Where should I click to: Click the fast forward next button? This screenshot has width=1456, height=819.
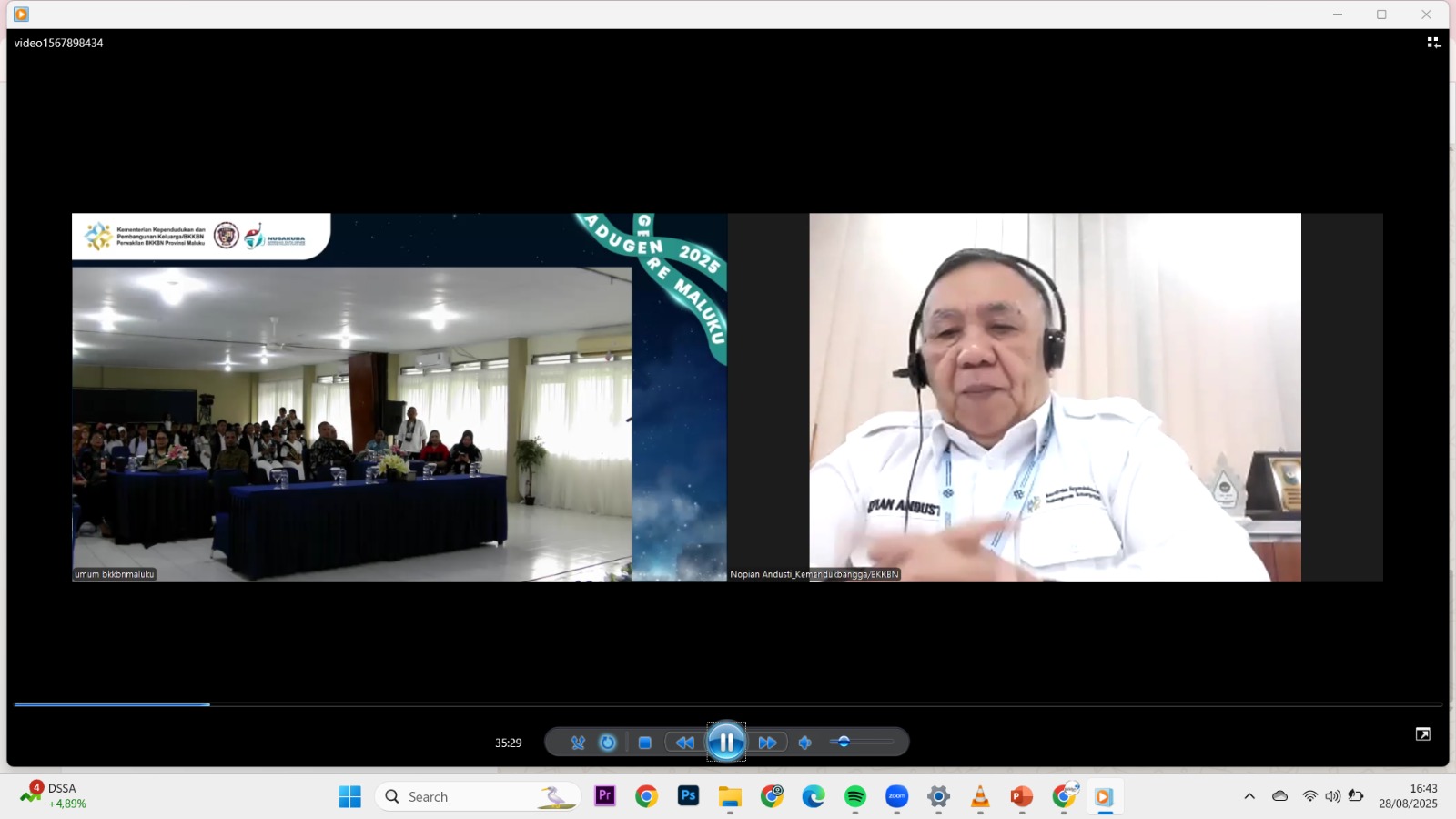coord(767,743)
